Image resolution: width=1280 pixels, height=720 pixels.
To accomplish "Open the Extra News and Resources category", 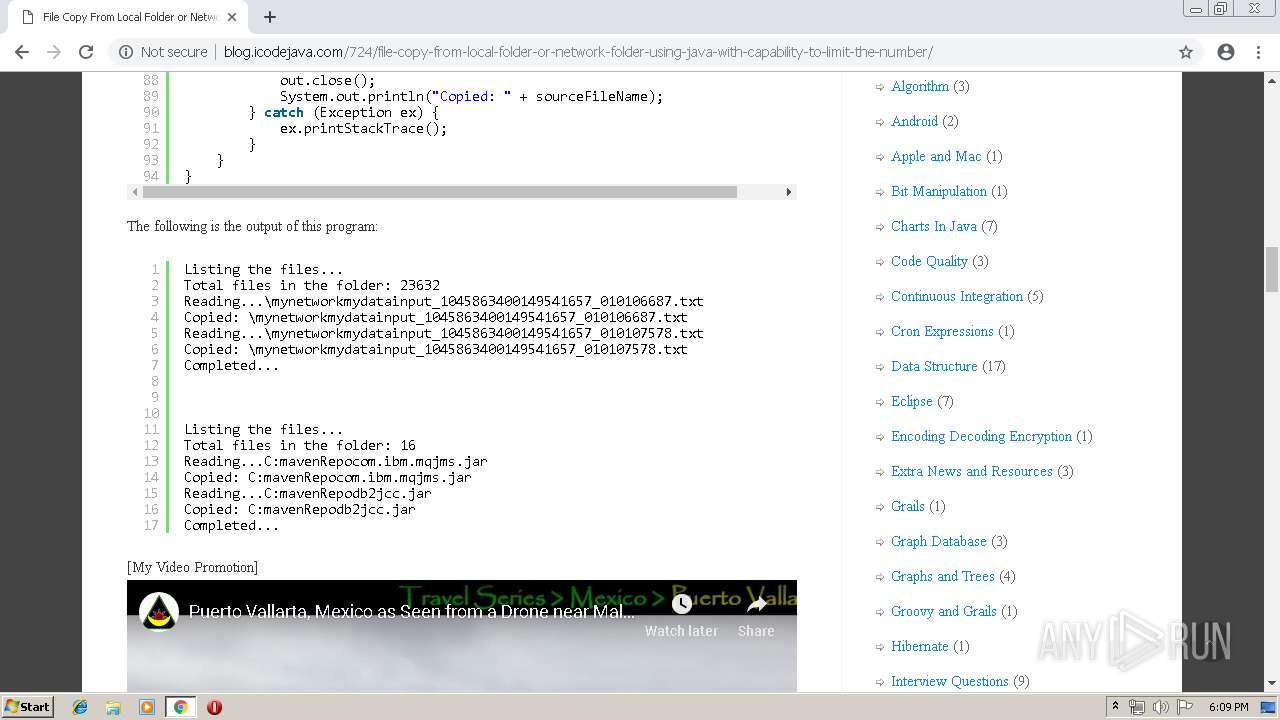I will (971, 471).
